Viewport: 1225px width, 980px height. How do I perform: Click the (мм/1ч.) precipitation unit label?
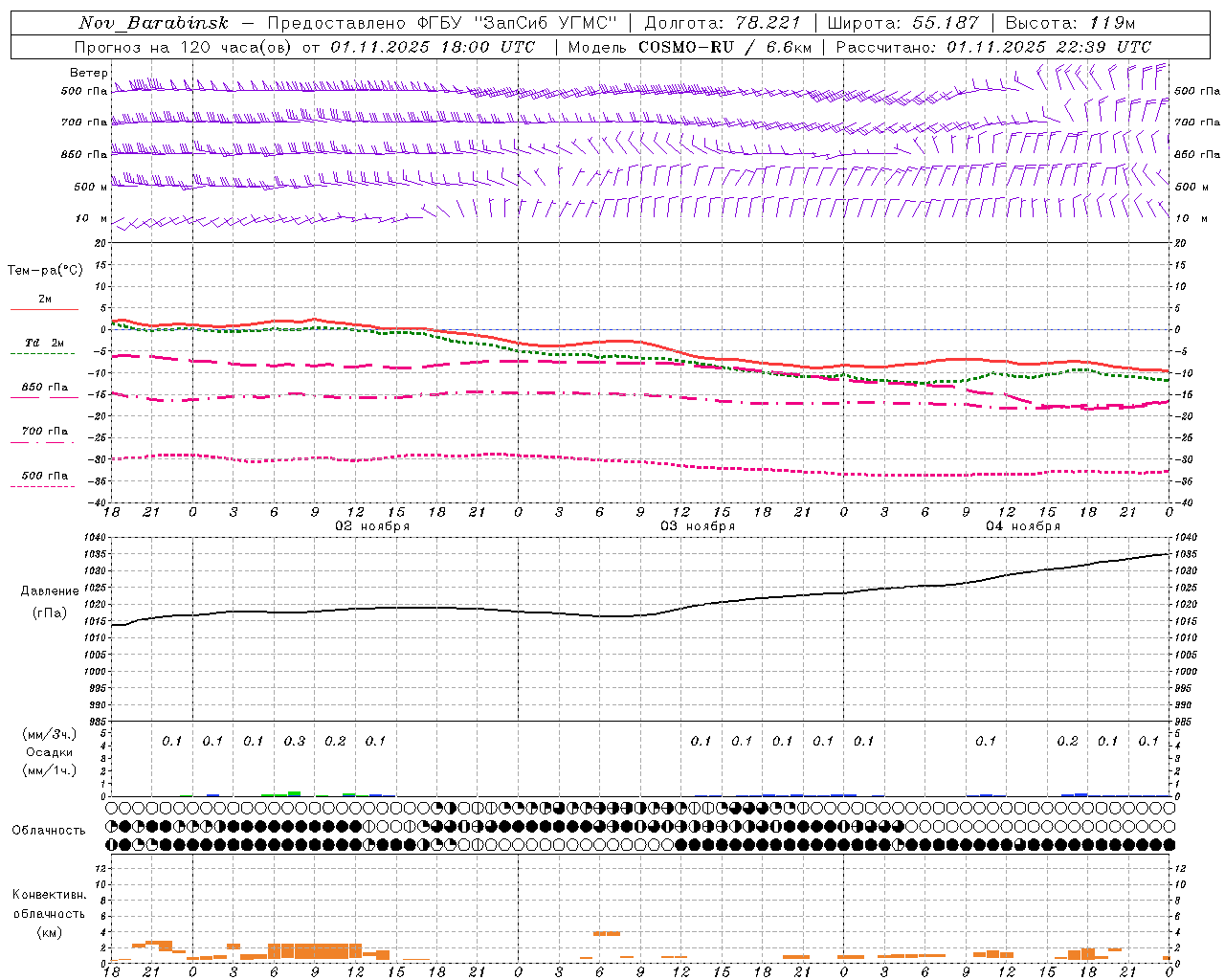(50, 770)
